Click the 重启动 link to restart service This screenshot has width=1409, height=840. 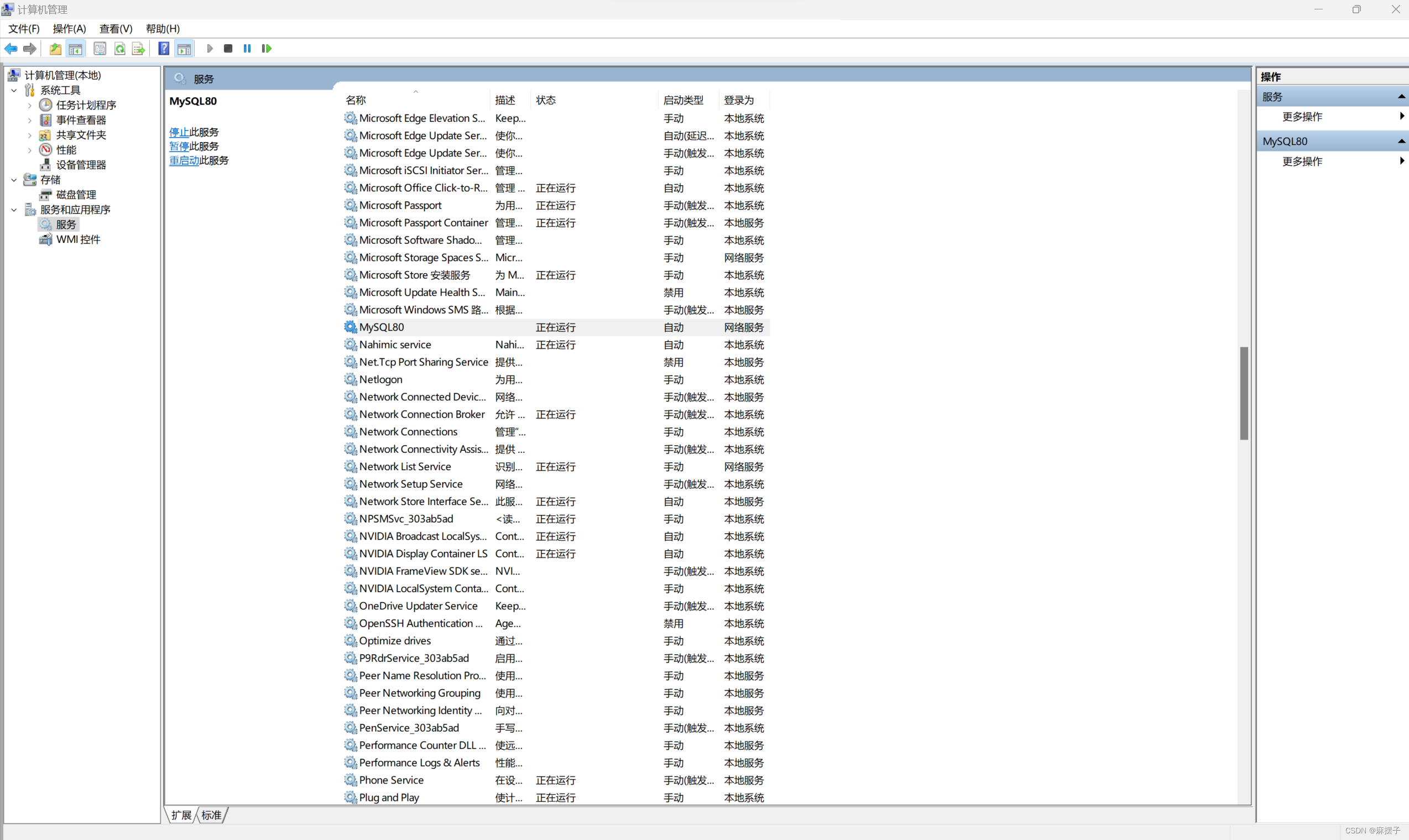tap(184, 160)
